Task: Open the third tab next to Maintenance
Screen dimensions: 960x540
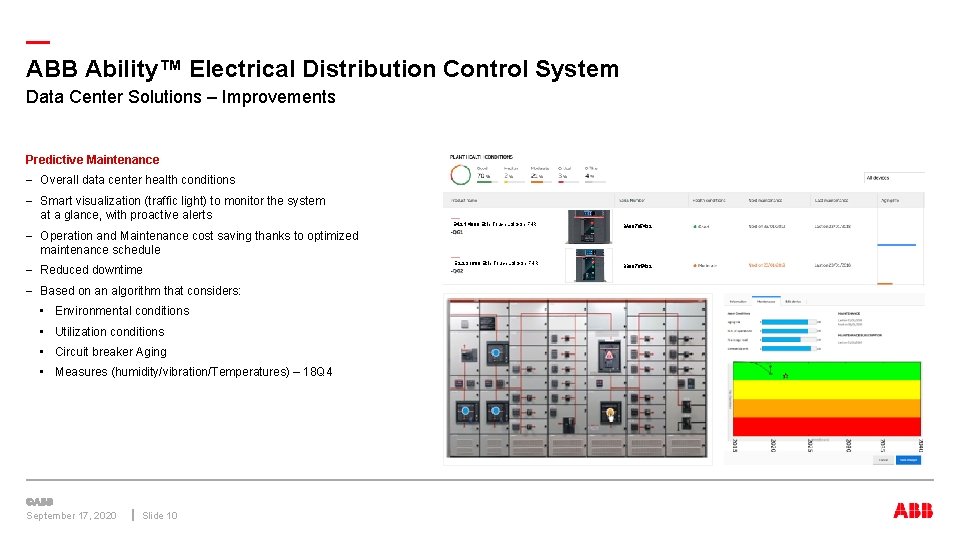Action: tap(793, 301)
